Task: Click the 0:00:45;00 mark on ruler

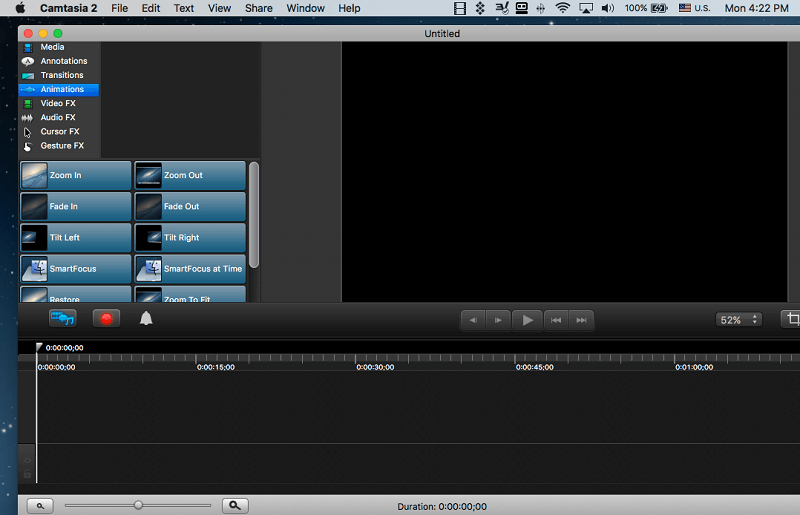Action: pyautogui.click(x=534, y=367)
